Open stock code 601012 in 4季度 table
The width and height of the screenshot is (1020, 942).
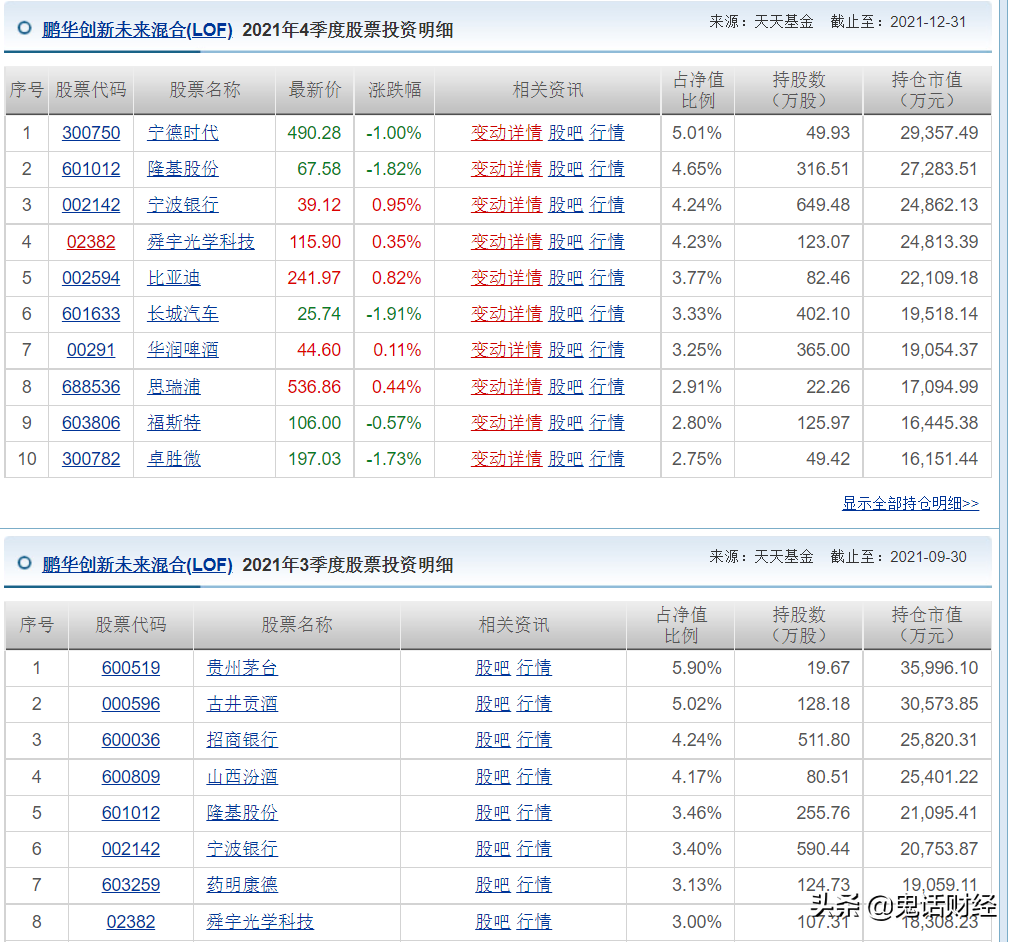[x=91, y=169]
